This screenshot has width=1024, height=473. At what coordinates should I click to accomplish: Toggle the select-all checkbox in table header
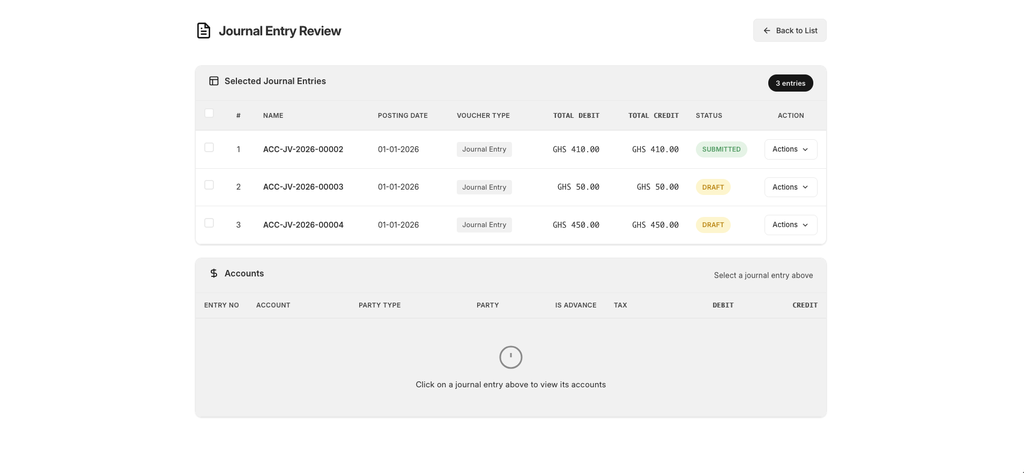pyautogui.click(x=209, y=114)
